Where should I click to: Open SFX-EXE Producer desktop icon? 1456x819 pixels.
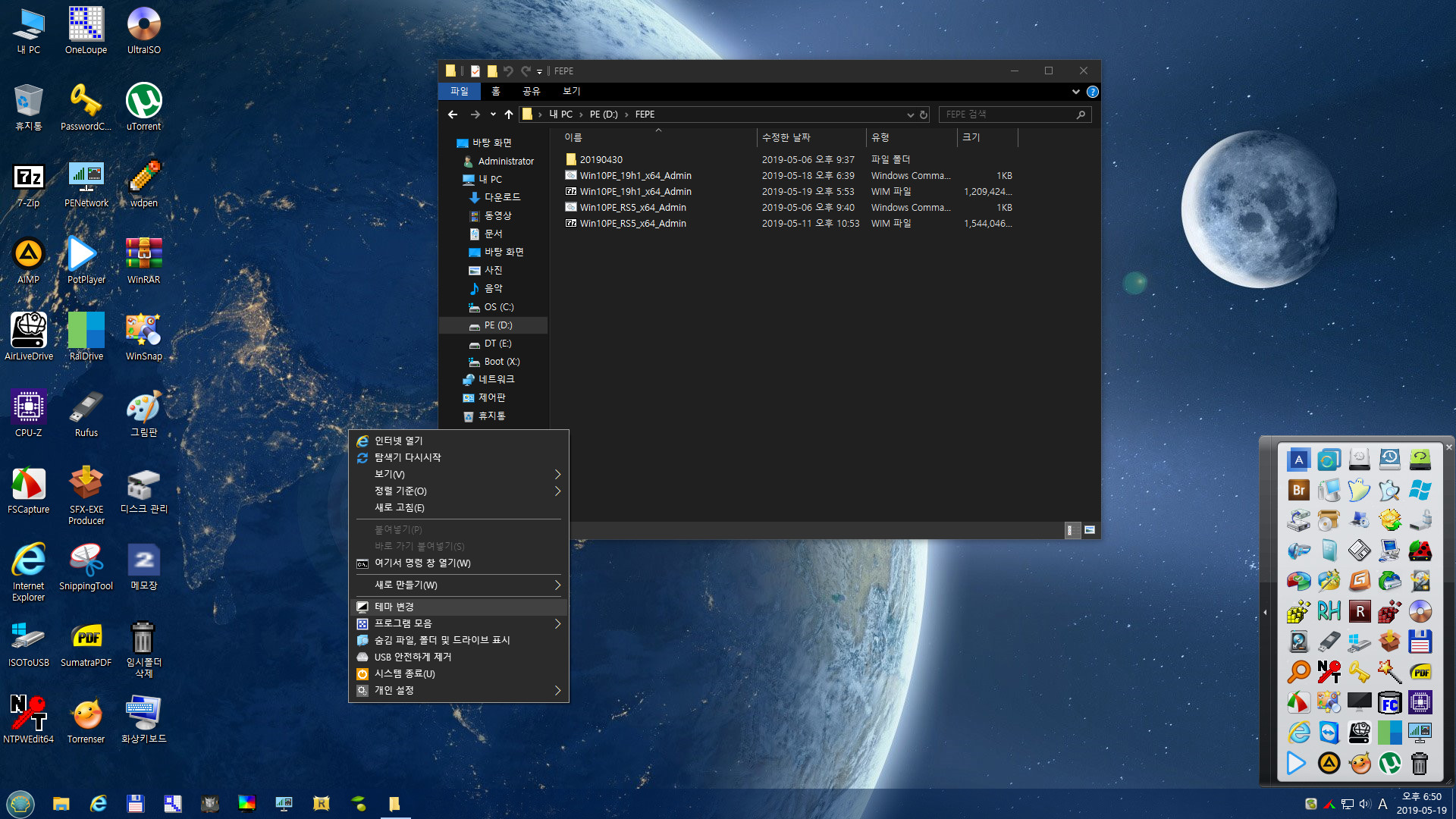click(x=86, y=495)
